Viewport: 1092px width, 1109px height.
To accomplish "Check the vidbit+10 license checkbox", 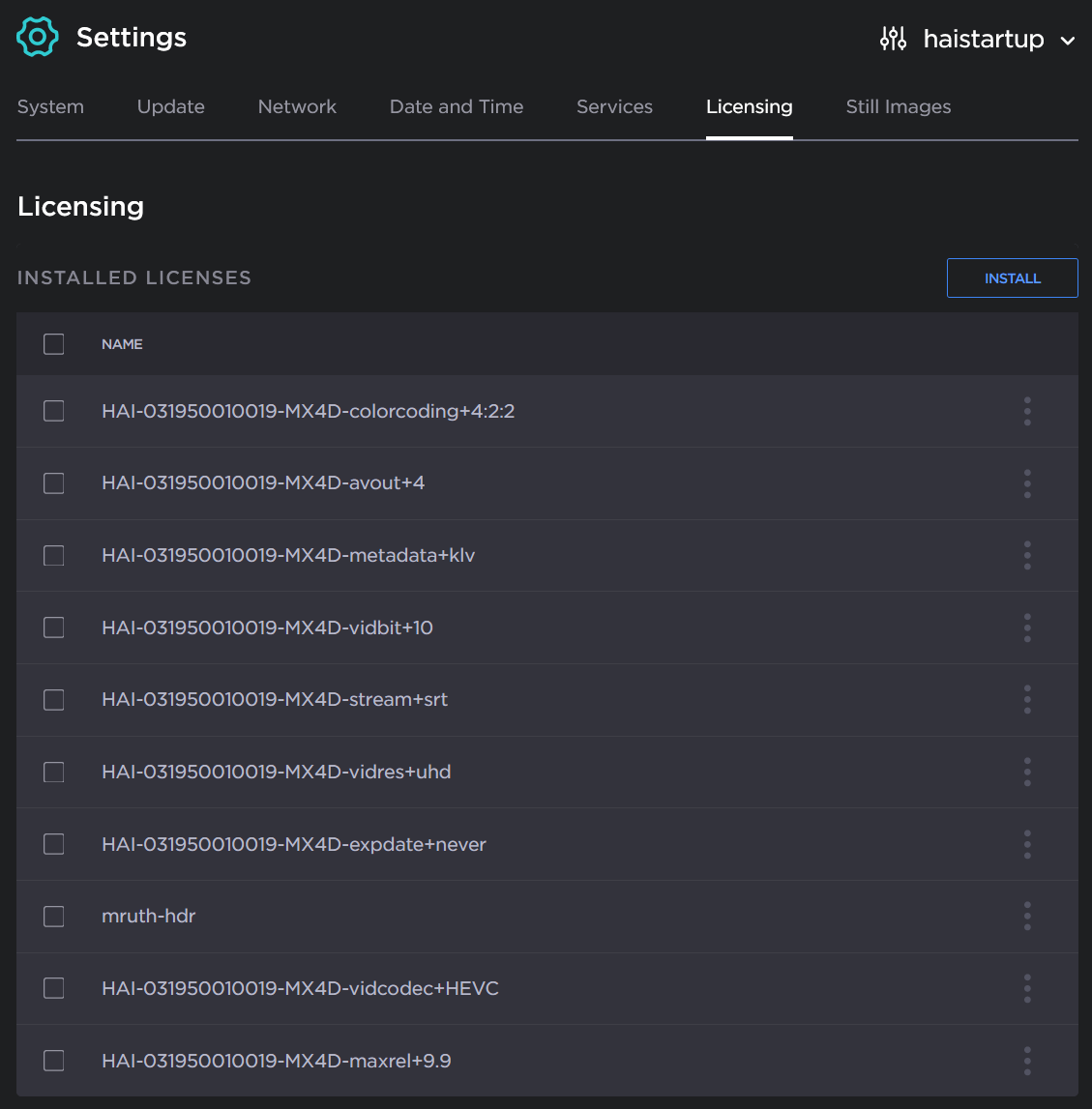I will coord(53,627).
